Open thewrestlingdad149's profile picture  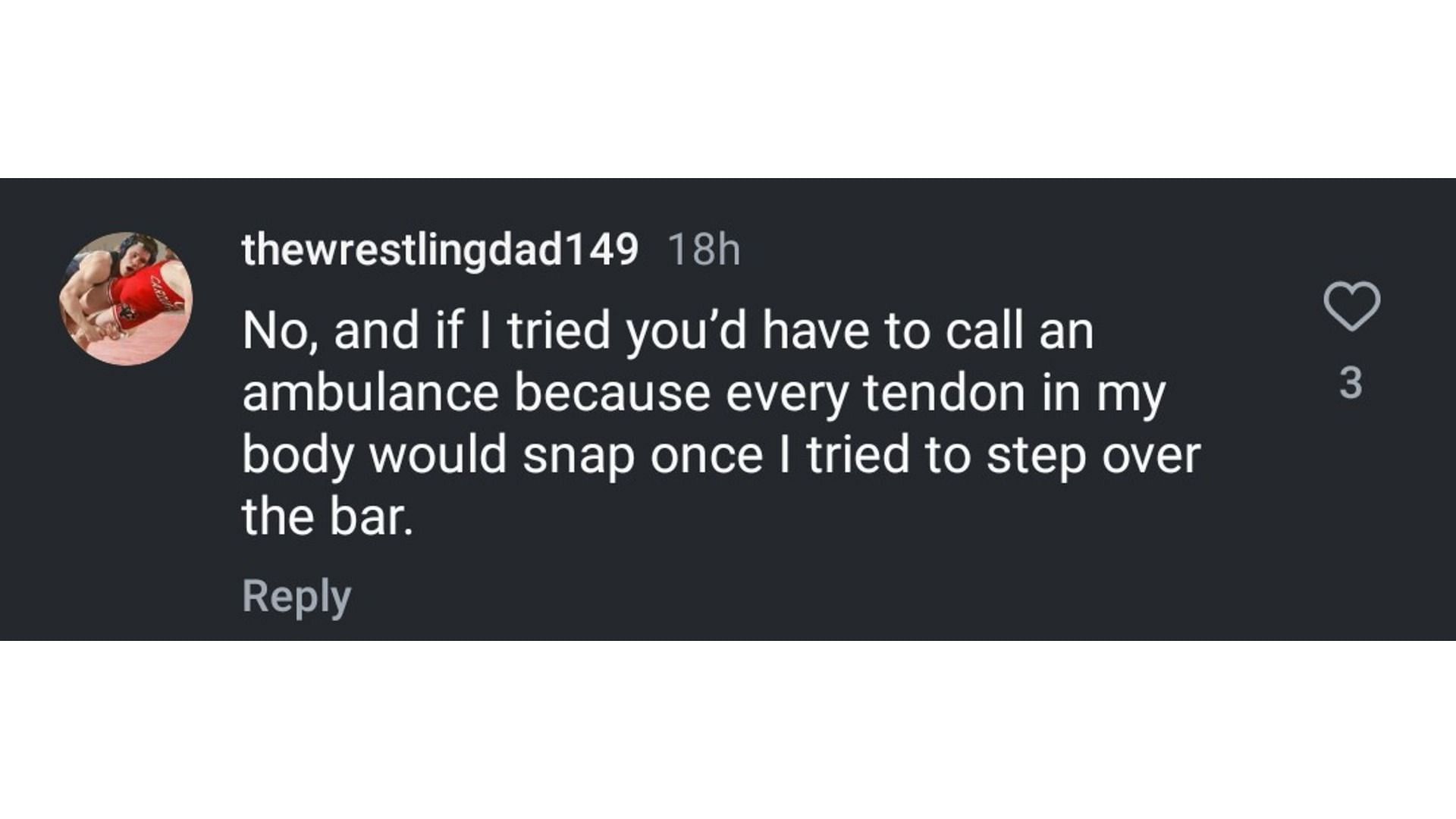point(126,299)
